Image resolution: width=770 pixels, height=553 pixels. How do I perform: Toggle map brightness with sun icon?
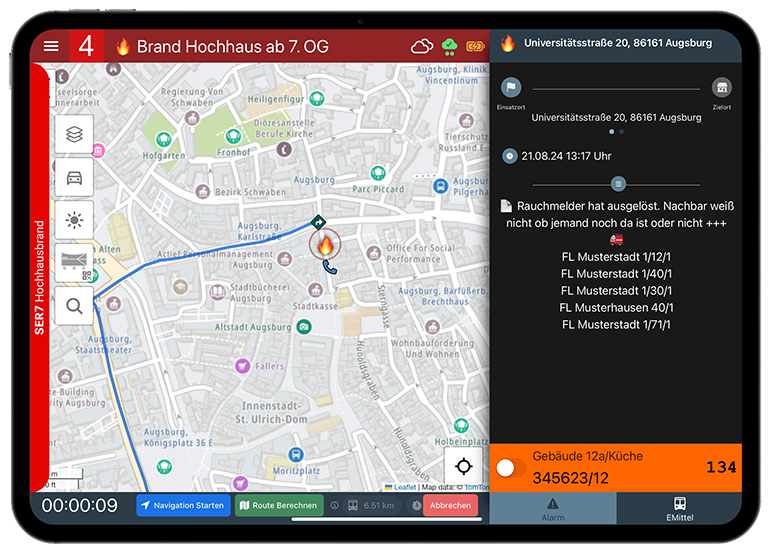coord(74,221)
